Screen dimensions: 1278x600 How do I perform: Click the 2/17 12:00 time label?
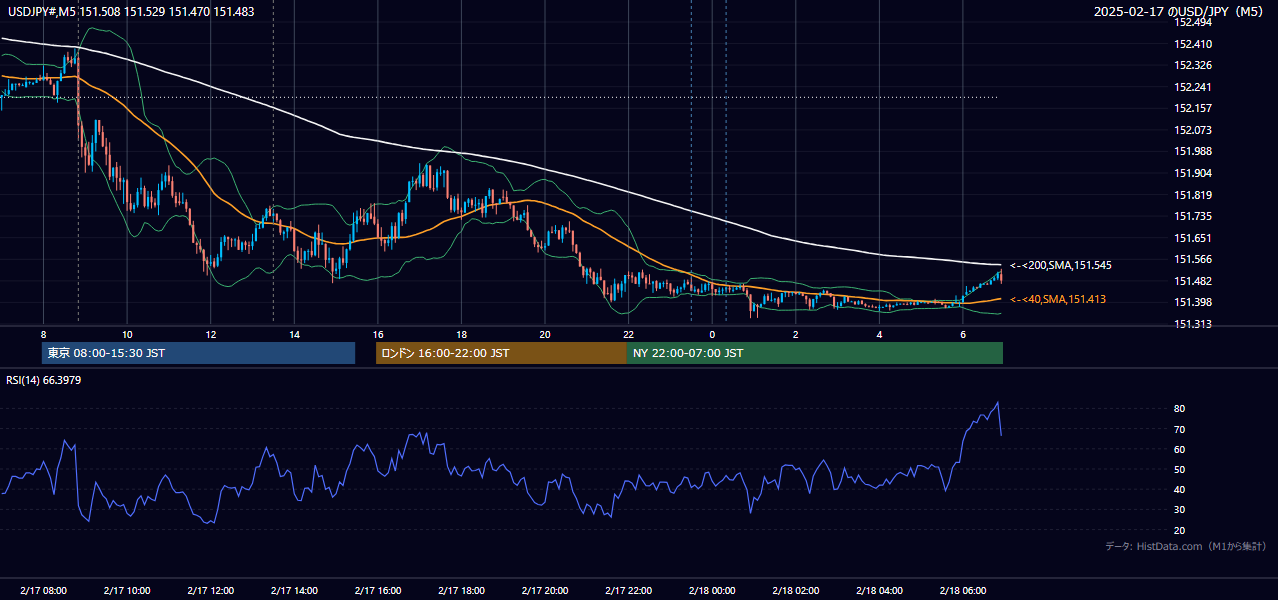point(211,591)
